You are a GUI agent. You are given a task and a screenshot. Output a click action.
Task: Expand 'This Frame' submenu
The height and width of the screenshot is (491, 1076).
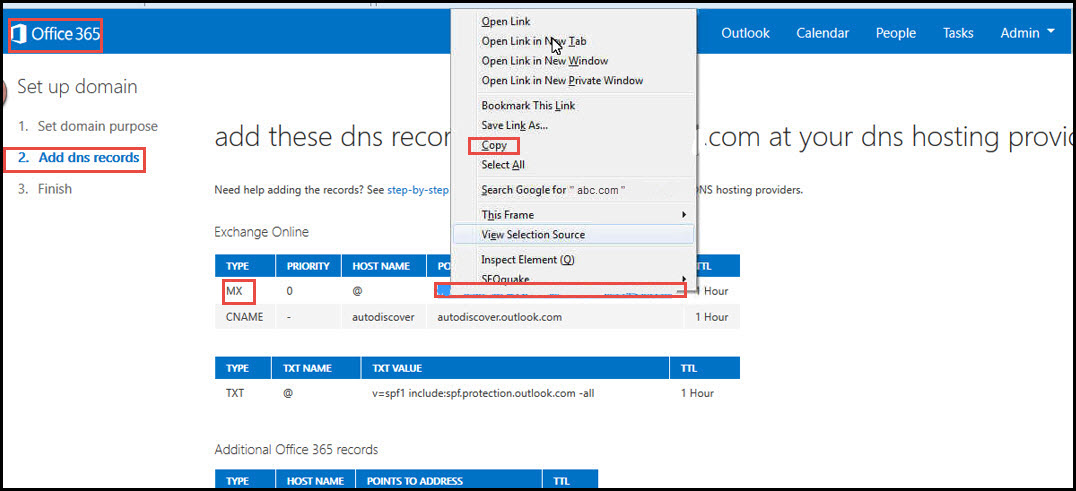click(573, 215)
